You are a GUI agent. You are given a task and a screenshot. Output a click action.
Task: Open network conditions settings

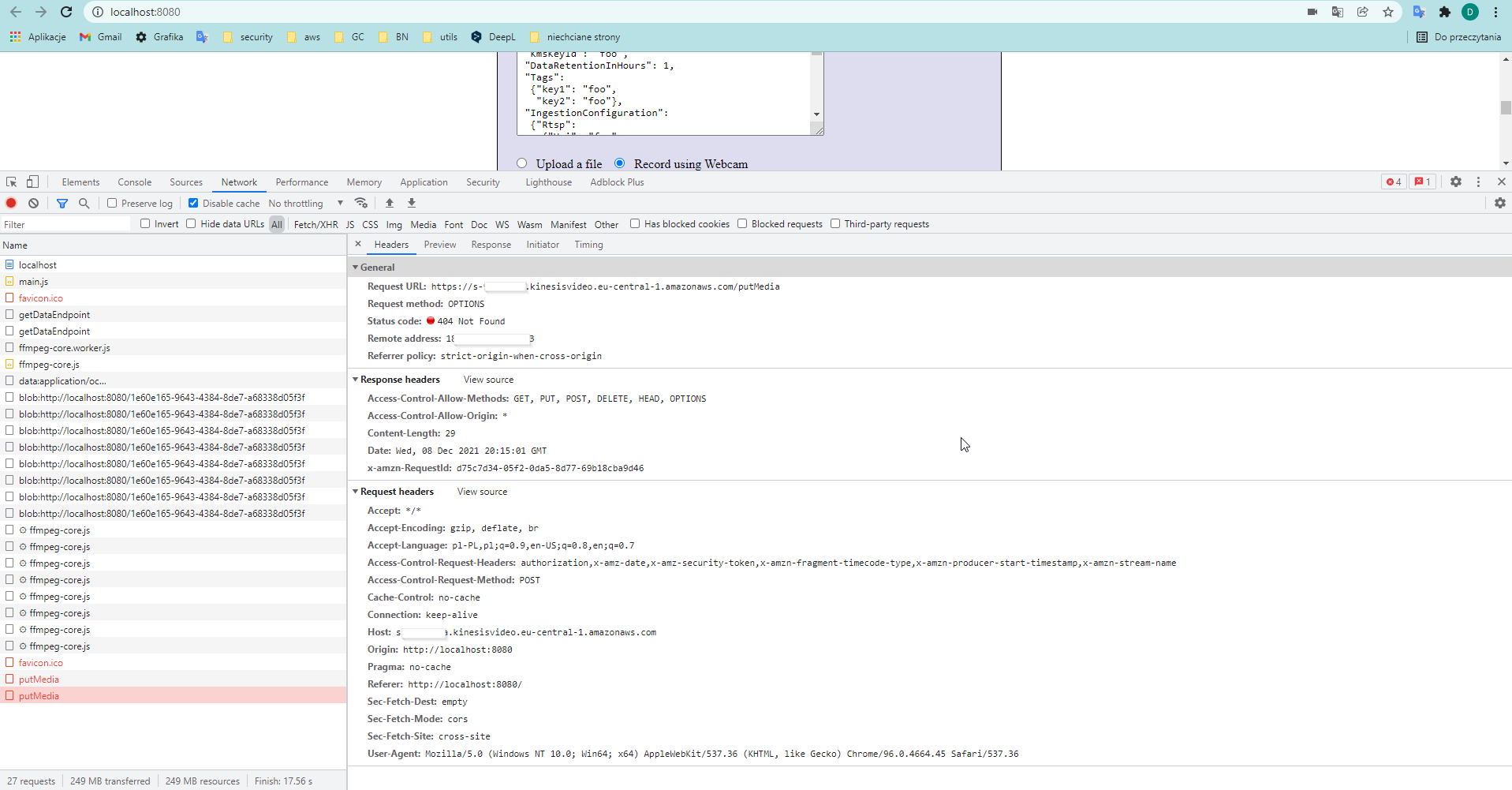[x=361, y=203]
